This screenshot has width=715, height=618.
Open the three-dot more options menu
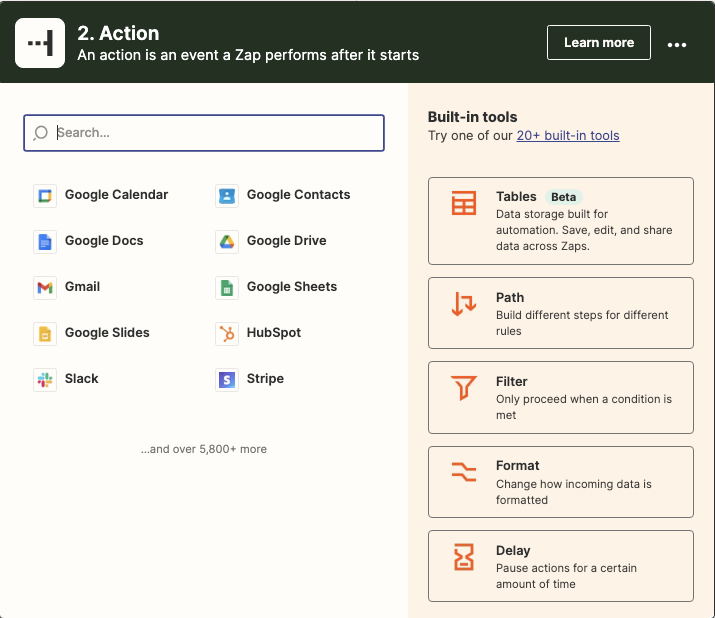tap(677, 44)
